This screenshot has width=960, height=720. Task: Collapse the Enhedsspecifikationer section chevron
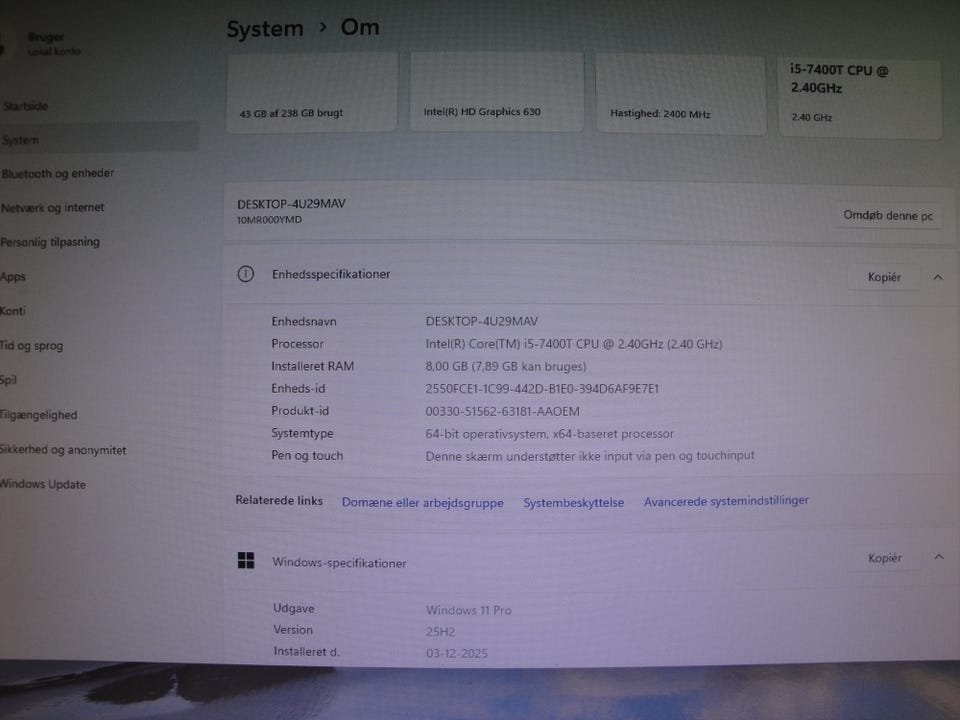click(x=938, y=277)
